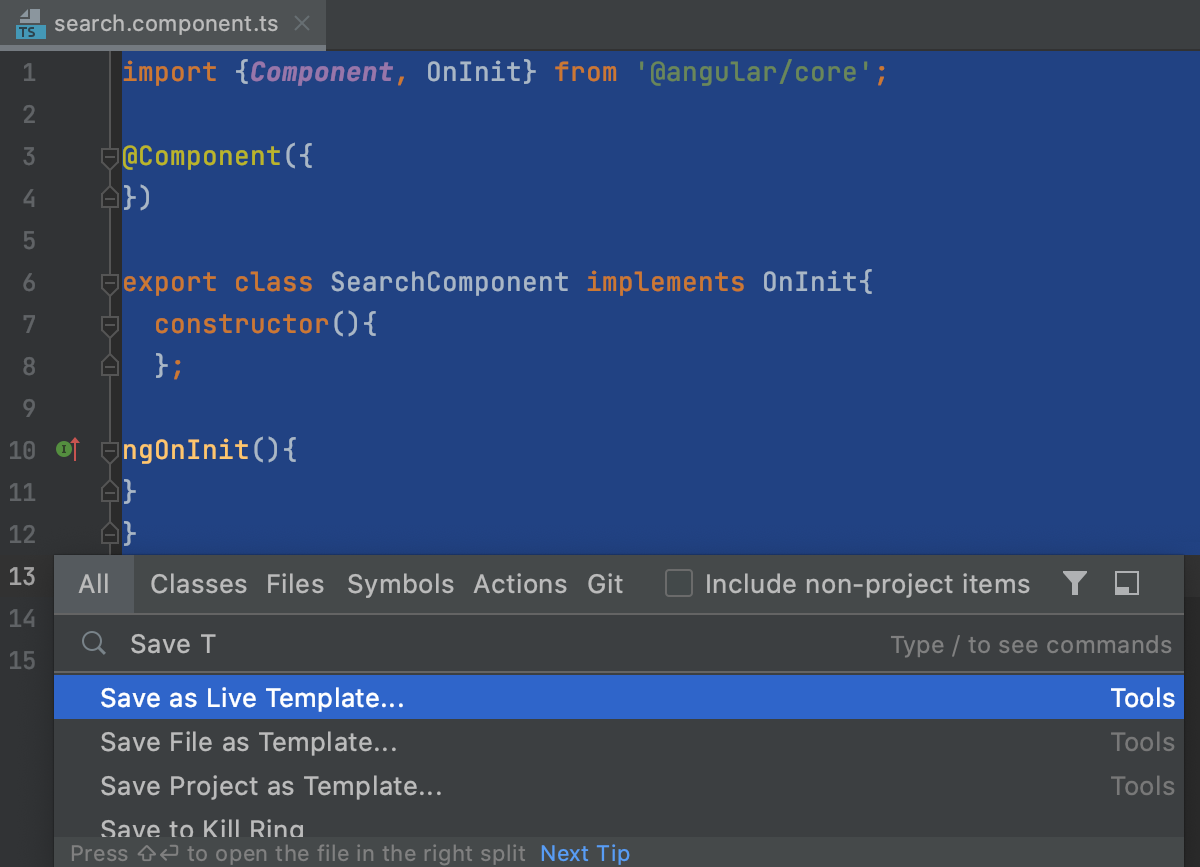Viewport: 1200px width, 867px height.
Task: Select the Save Project as Template action
Action: click(x=269, y=786)
